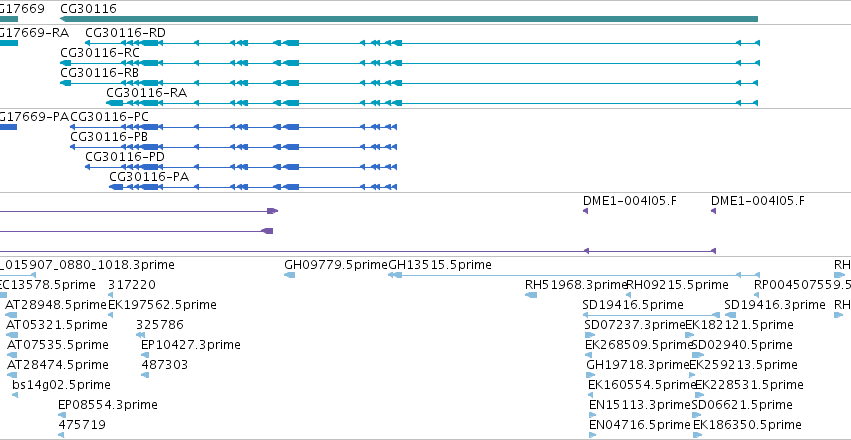The image size is (851, 440).
Task: Select the CG30116 gene bar
Action: (x=409, y=19)
